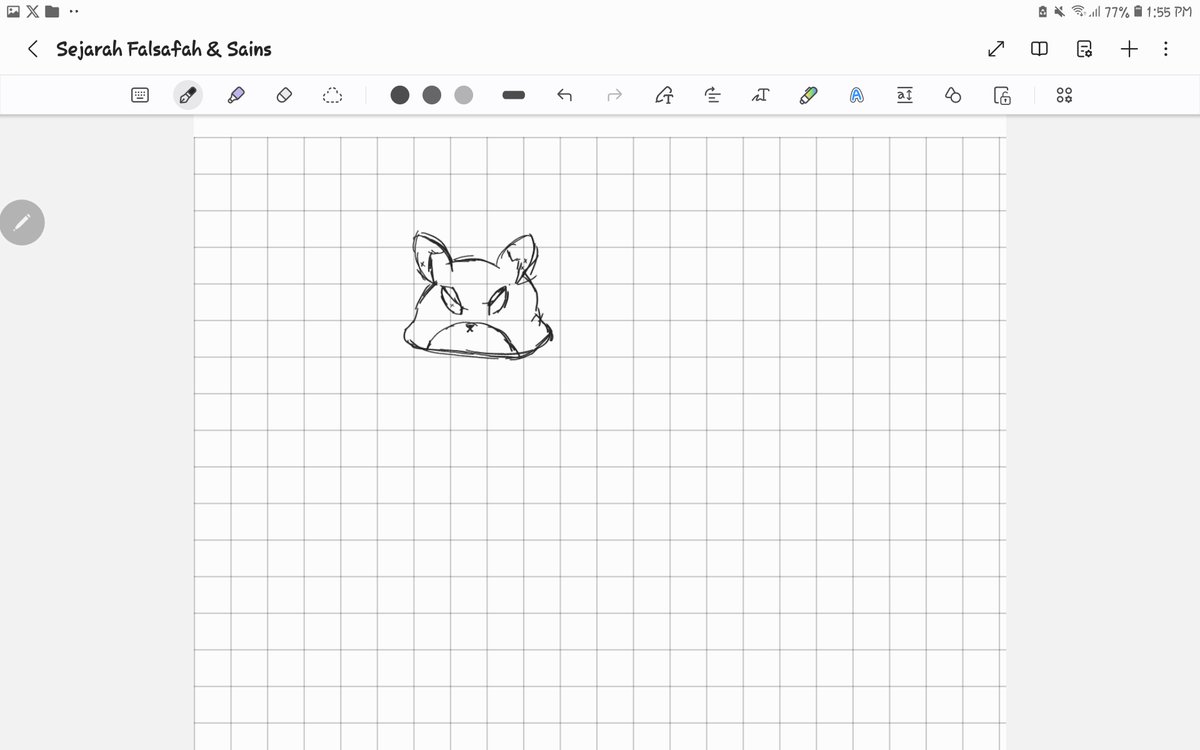Select the shape recognition tool
1200x750 pixels.
tap(952, 94)
